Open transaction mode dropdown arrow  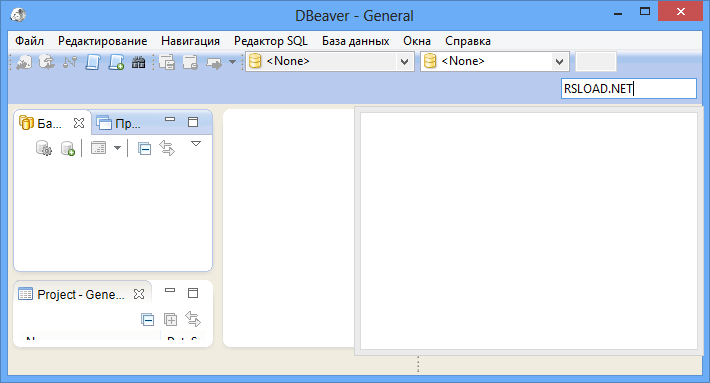232,62
